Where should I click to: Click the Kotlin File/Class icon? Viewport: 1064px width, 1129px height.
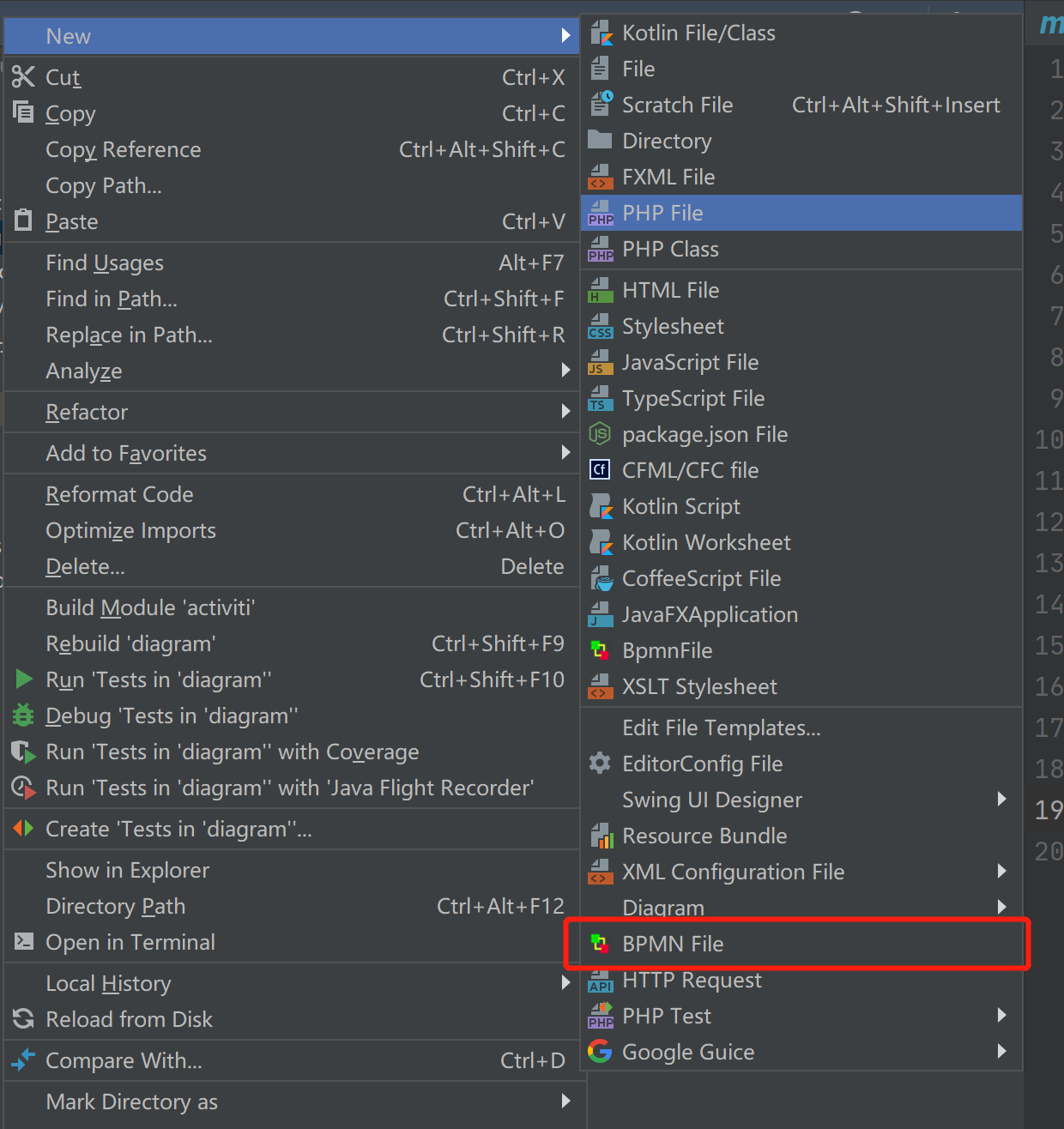pos(601,33)
